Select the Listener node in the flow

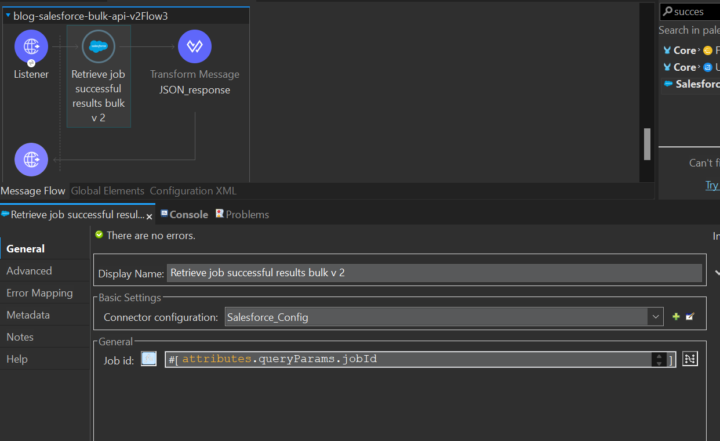[x=31, y=47]
